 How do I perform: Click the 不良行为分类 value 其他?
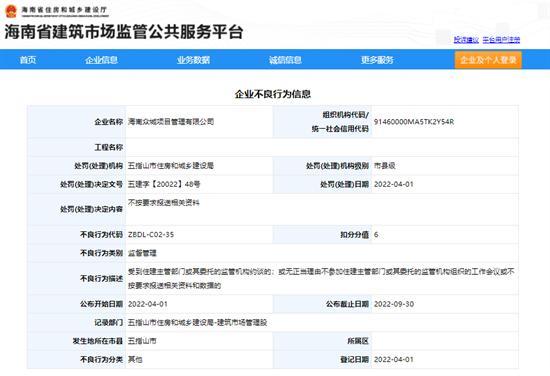tap(135, 359)
